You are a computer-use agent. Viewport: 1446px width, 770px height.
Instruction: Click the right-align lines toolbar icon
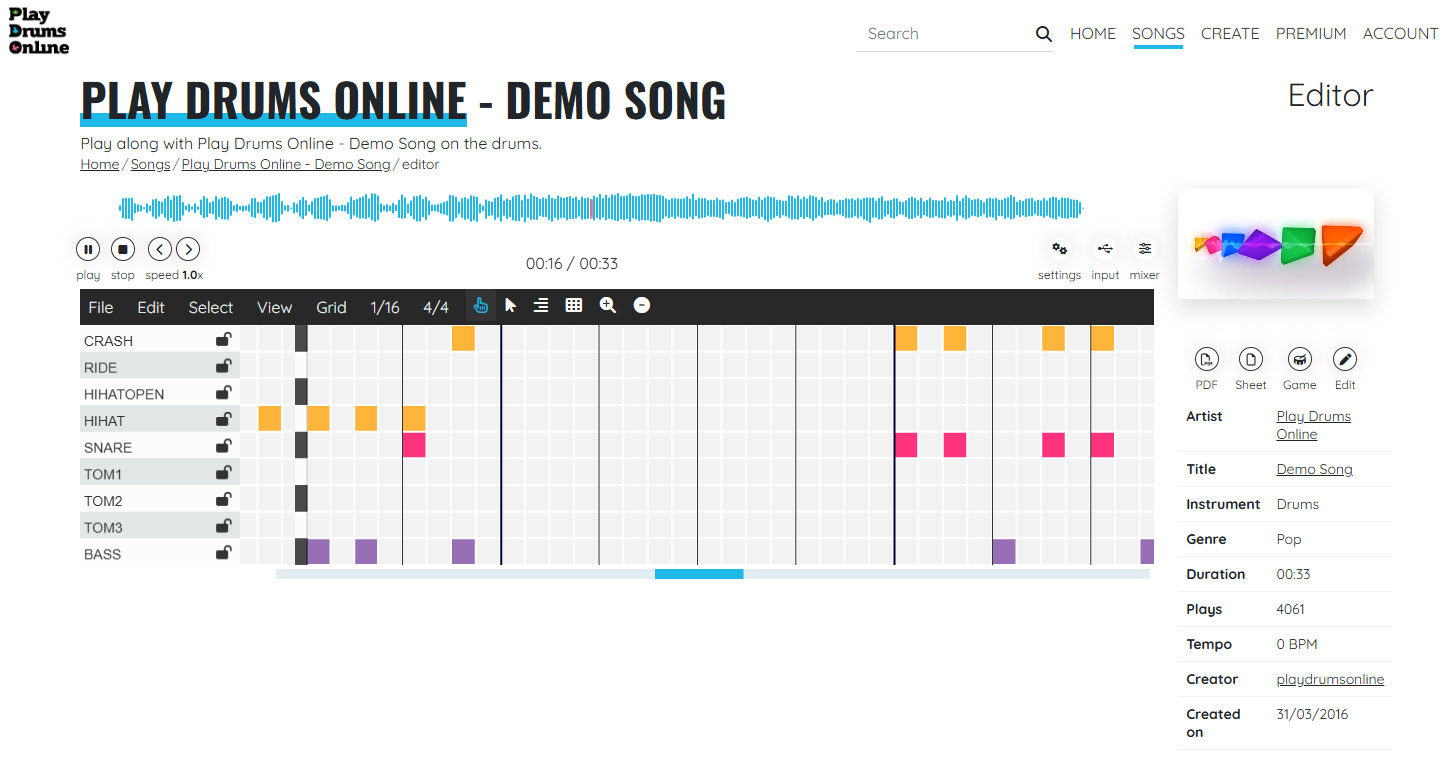point(541,306)
